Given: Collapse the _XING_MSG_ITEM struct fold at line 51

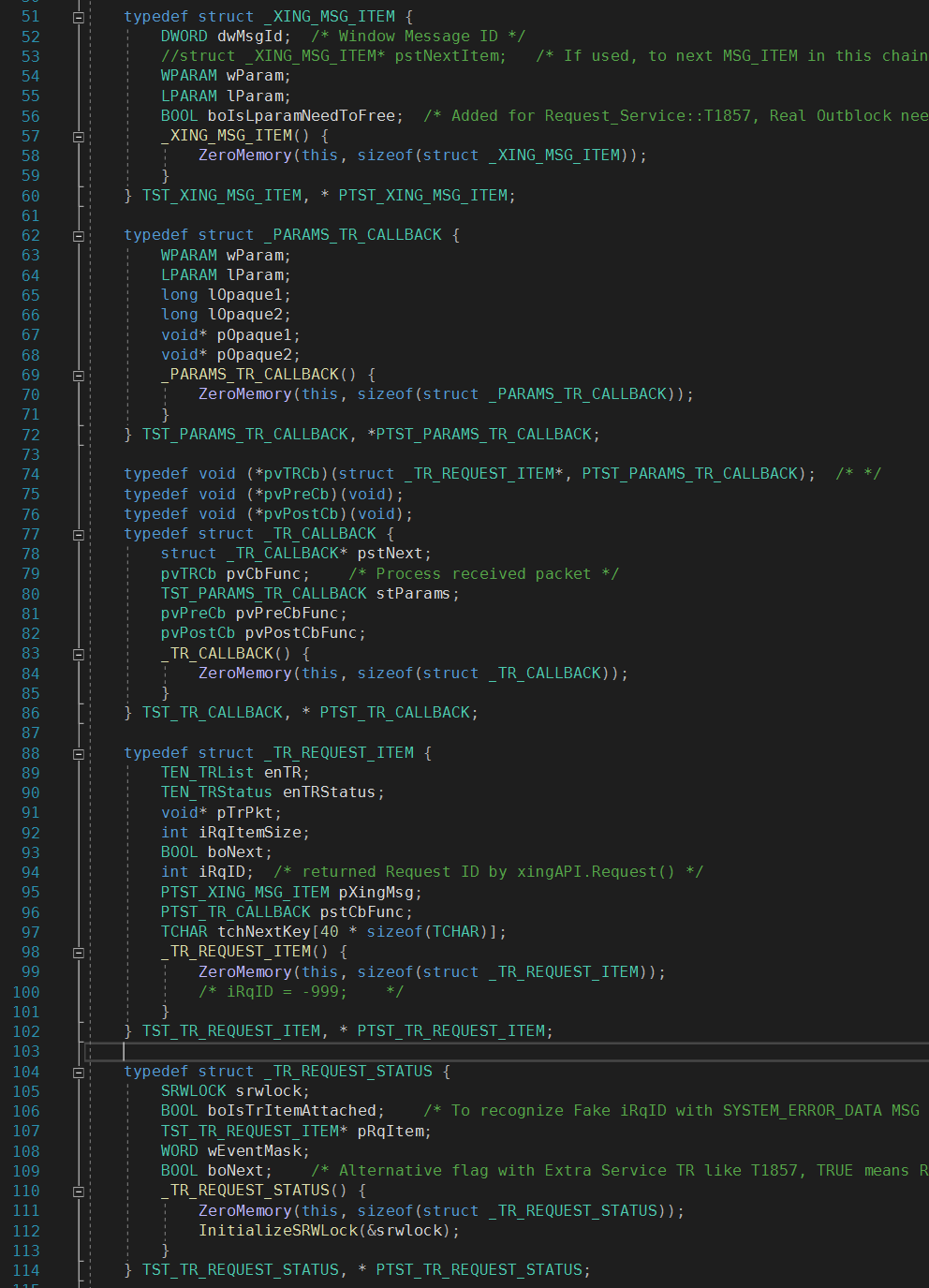Looking at the screenshot, I should click(x=79, y=17).
